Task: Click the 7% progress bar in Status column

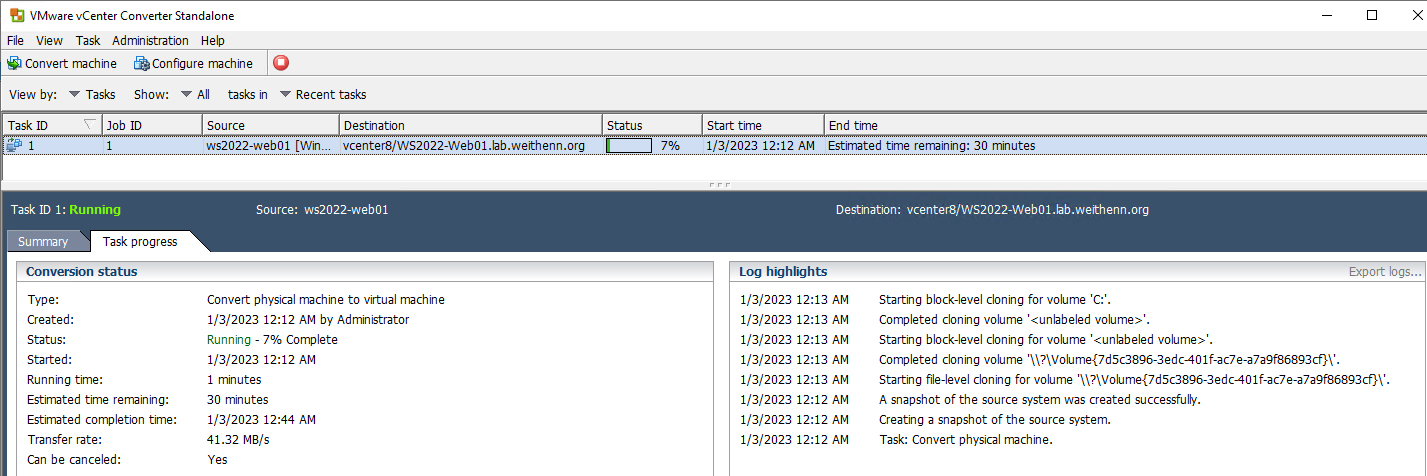Action: (x=629, y=145)
